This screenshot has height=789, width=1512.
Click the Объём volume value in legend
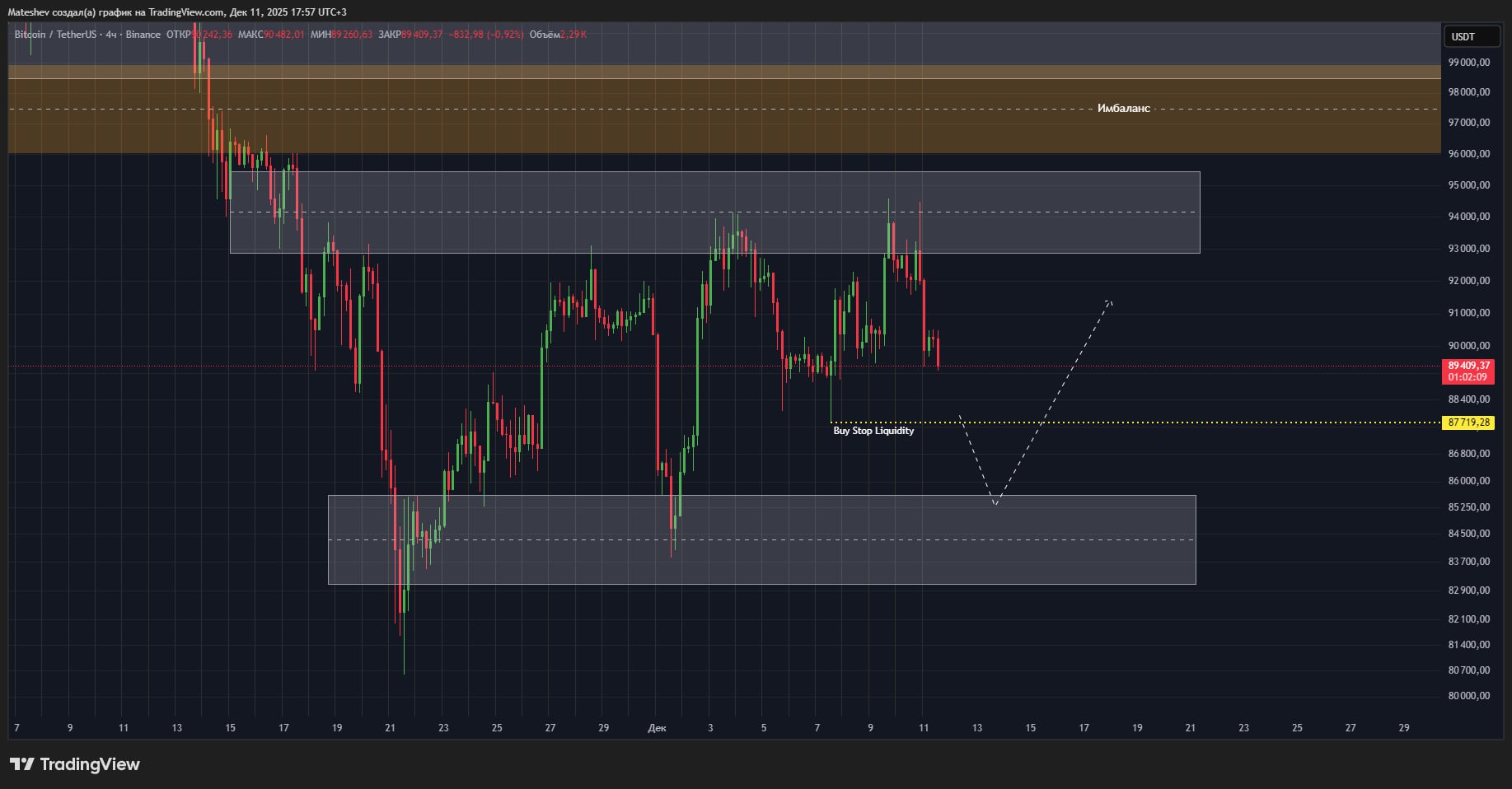573,35
